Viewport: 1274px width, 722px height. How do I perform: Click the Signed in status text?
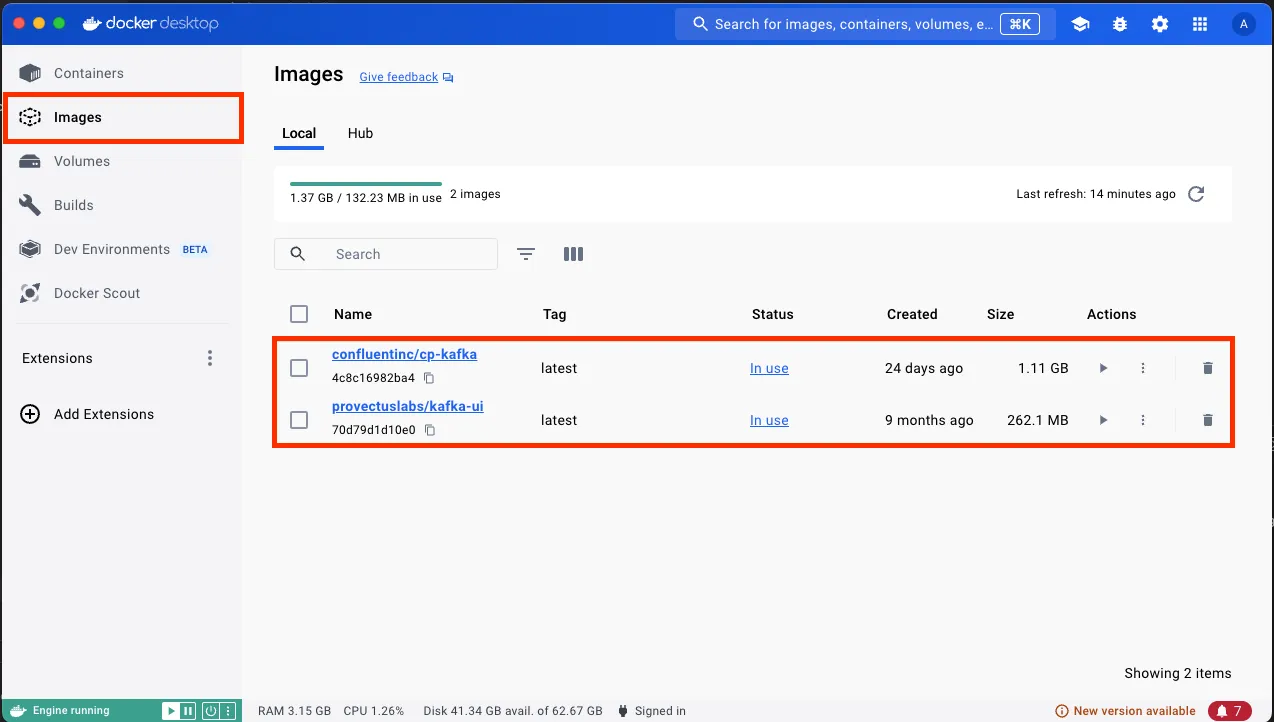pyautogui.click(x=660, y=711)
